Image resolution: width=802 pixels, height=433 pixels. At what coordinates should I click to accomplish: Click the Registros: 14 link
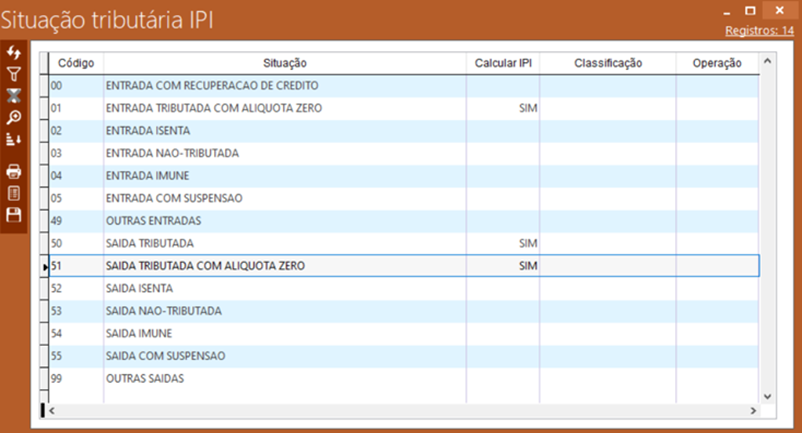[x=759, y=31]
